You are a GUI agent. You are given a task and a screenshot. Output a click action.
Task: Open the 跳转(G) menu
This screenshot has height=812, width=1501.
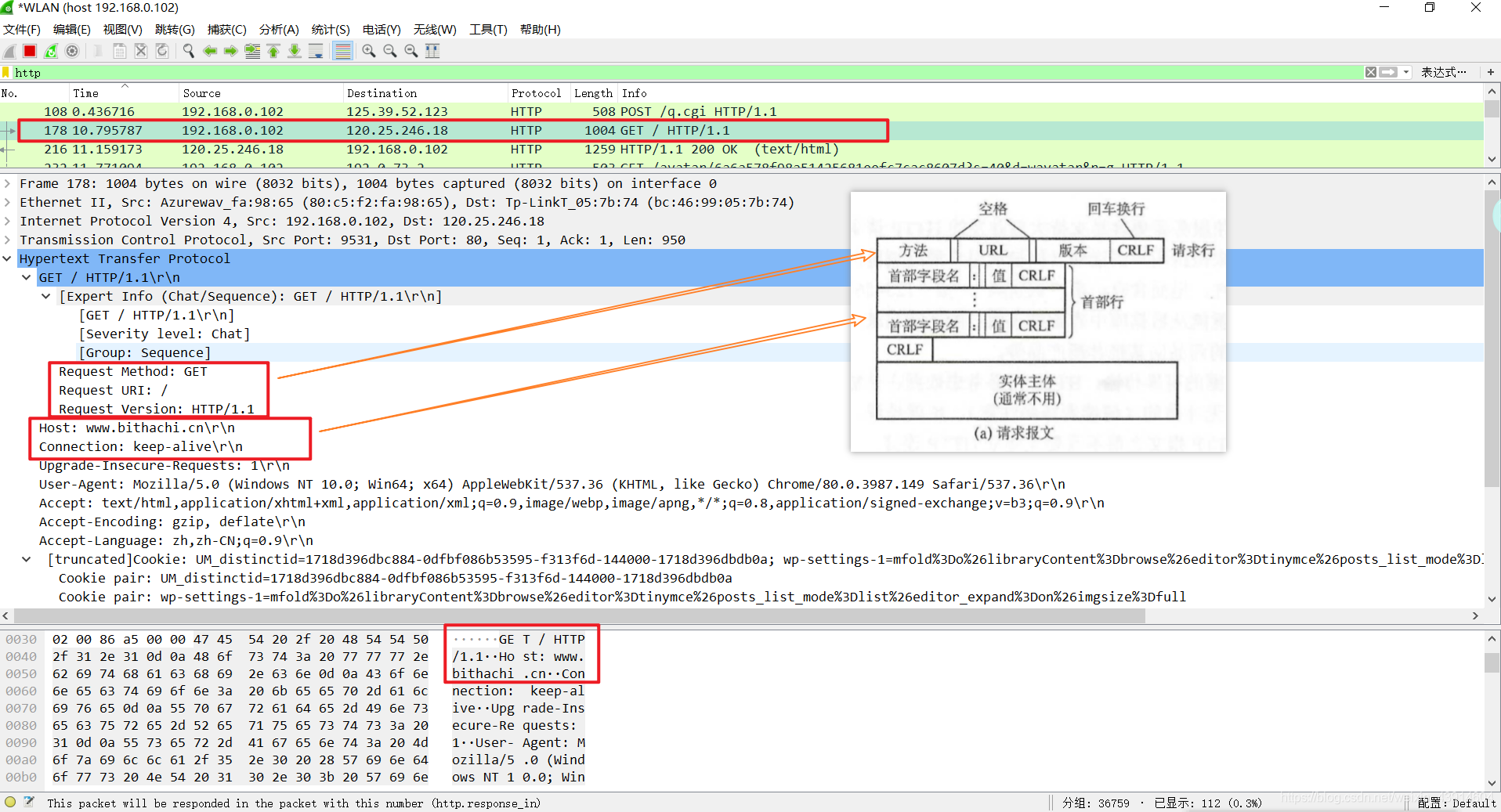click(175, 30)
